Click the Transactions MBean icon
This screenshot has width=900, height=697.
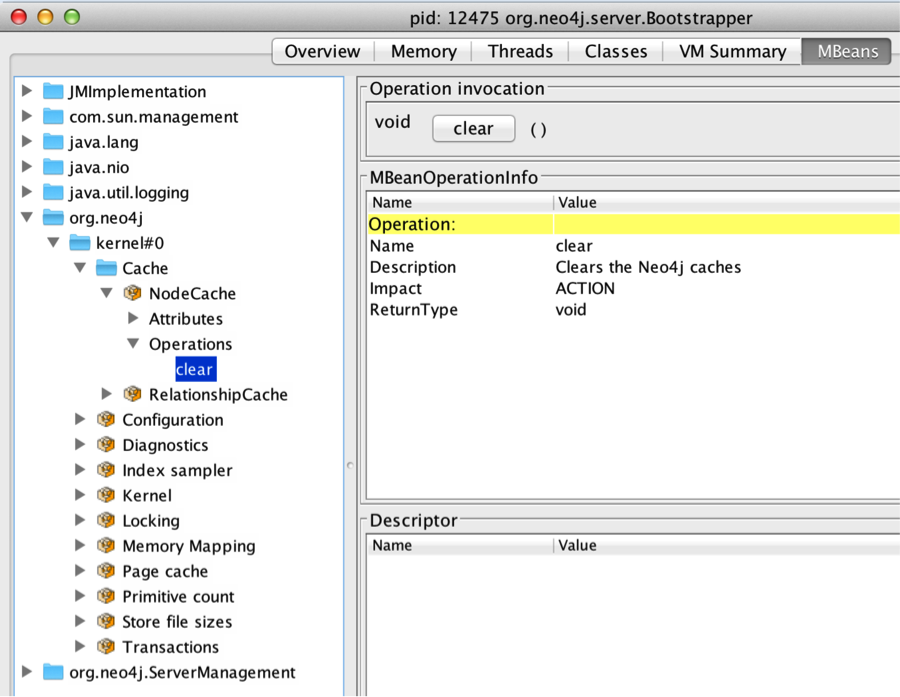(106, 647)
